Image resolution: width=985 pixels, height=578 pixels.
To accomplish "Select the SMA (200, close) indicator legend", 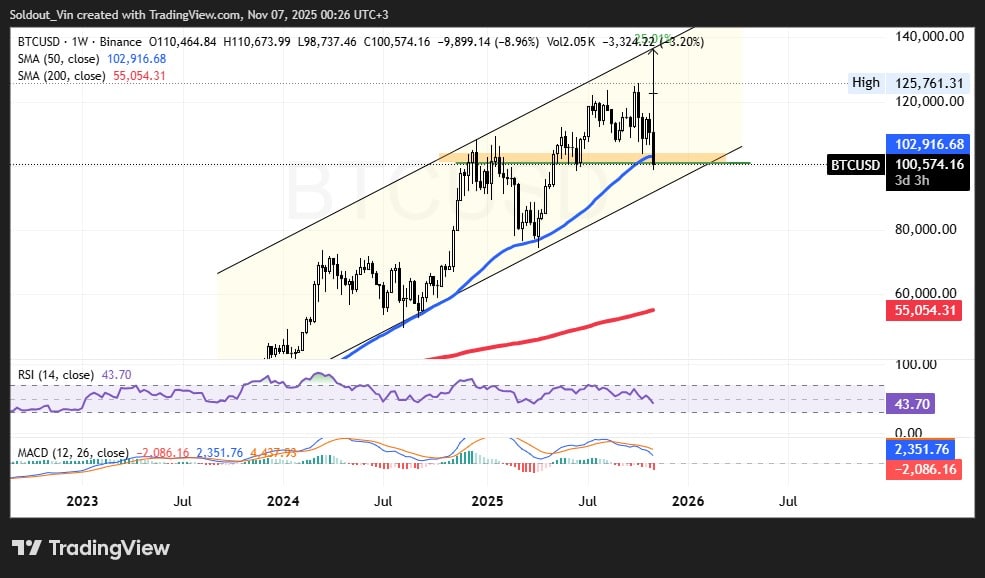I will [x=61, y=76].
